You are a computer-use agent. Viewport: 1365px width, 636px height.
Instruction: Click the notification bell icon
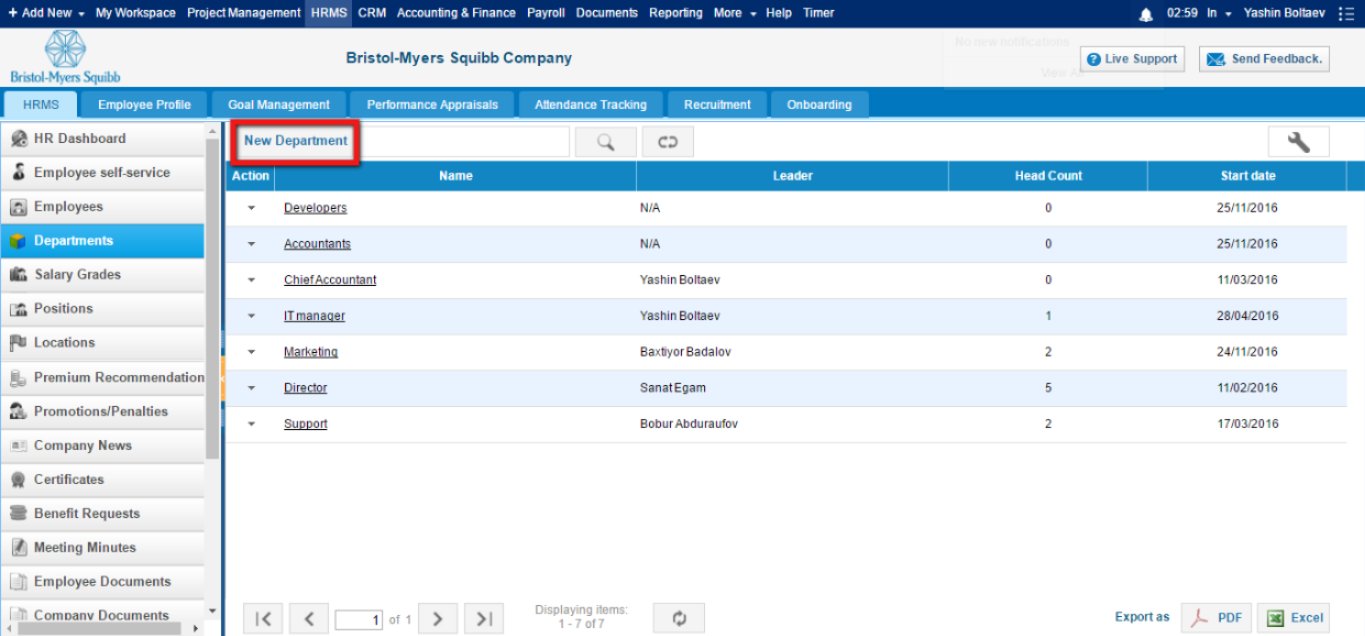point(1146,14)
